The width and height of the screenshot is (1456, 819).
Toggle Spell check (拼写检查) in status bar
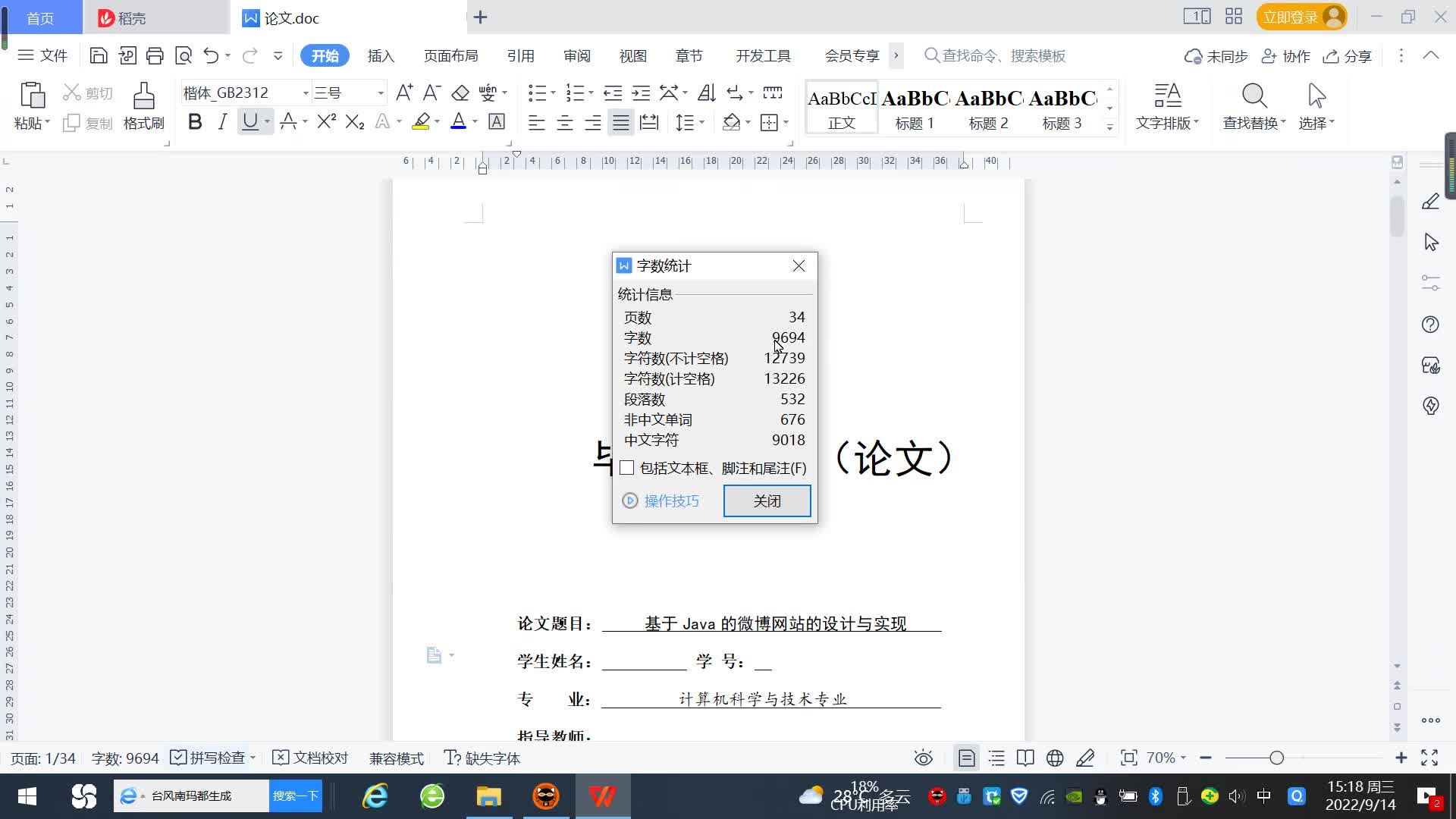209,758
